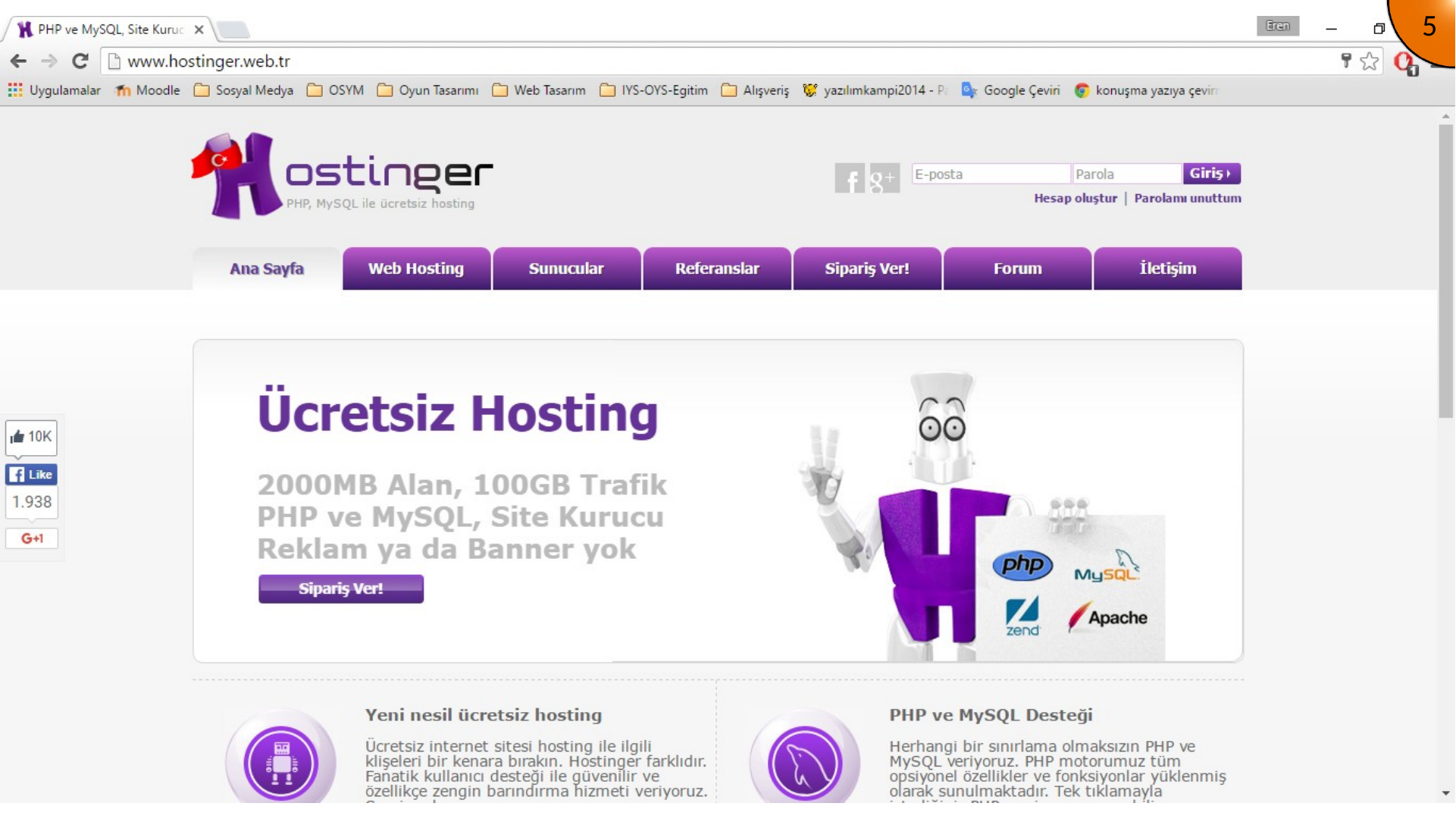Open the Sosyal Medya bookmark folder
This screenshot has width=1456, height=819.
pos(243,90)
